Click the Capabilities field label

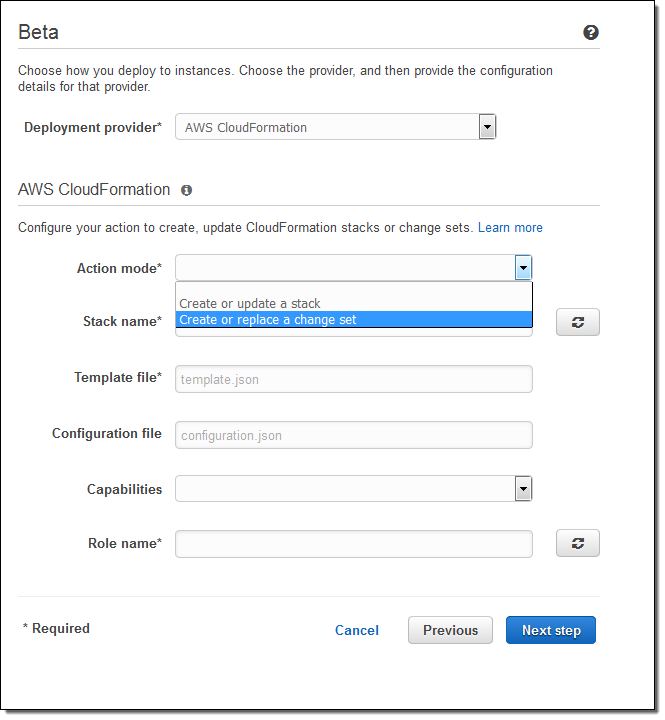pyautogui.click(x=124, y=489)
